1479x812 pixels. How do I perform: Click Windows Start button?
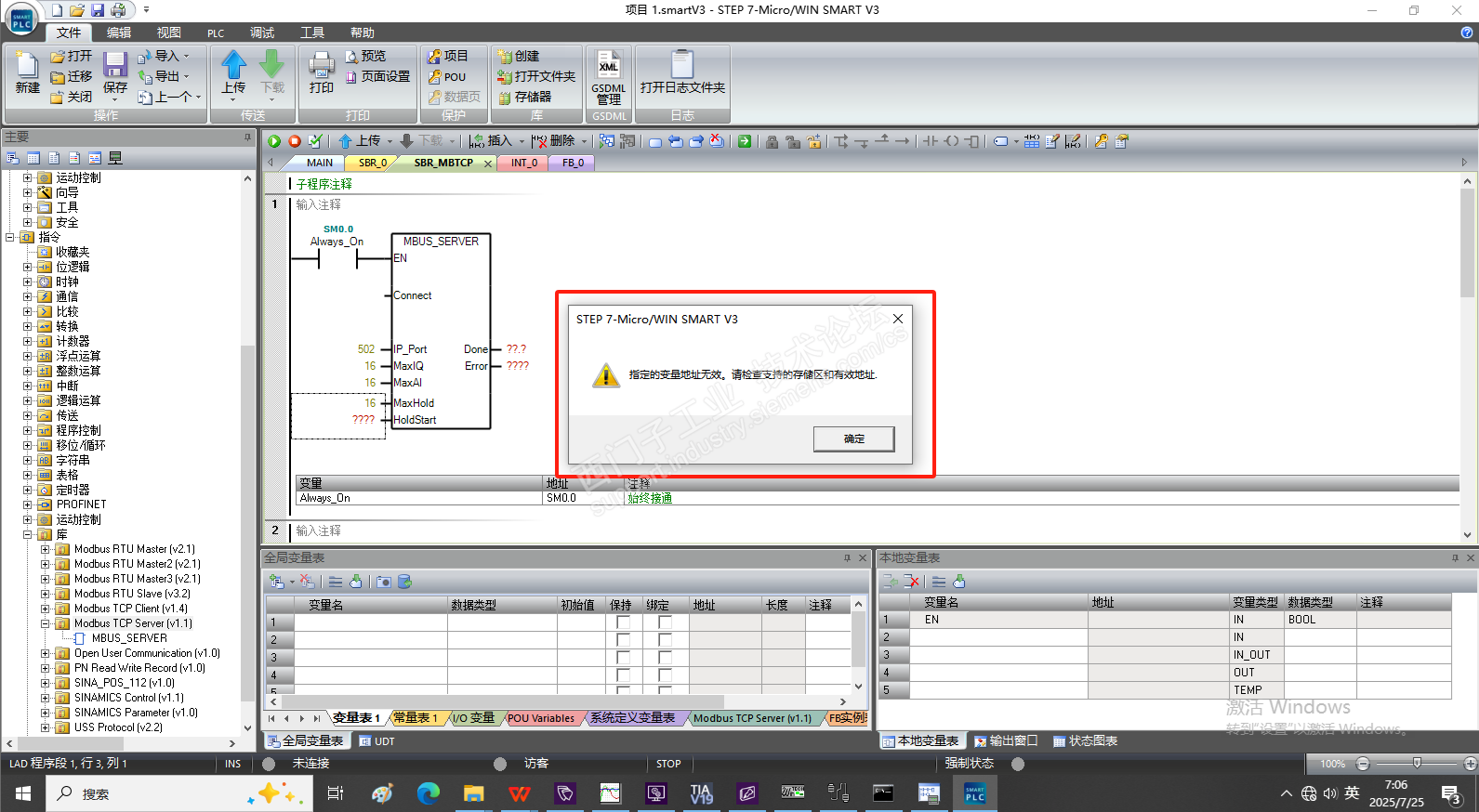pos(23,793)
